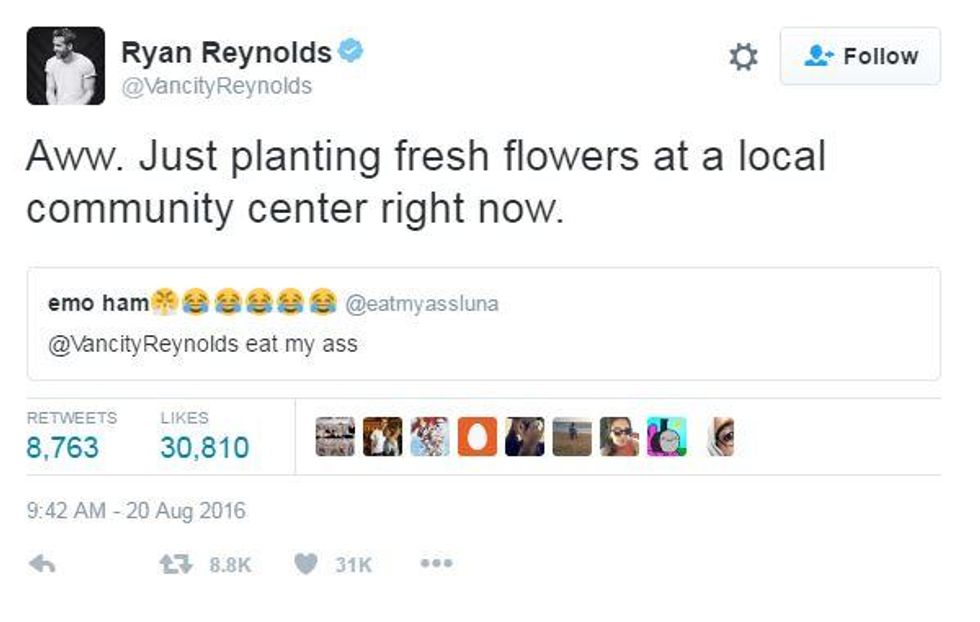Open Ryan Reynolds' profile picture
This screenshot has width=980, height=622.
(66, 66)
